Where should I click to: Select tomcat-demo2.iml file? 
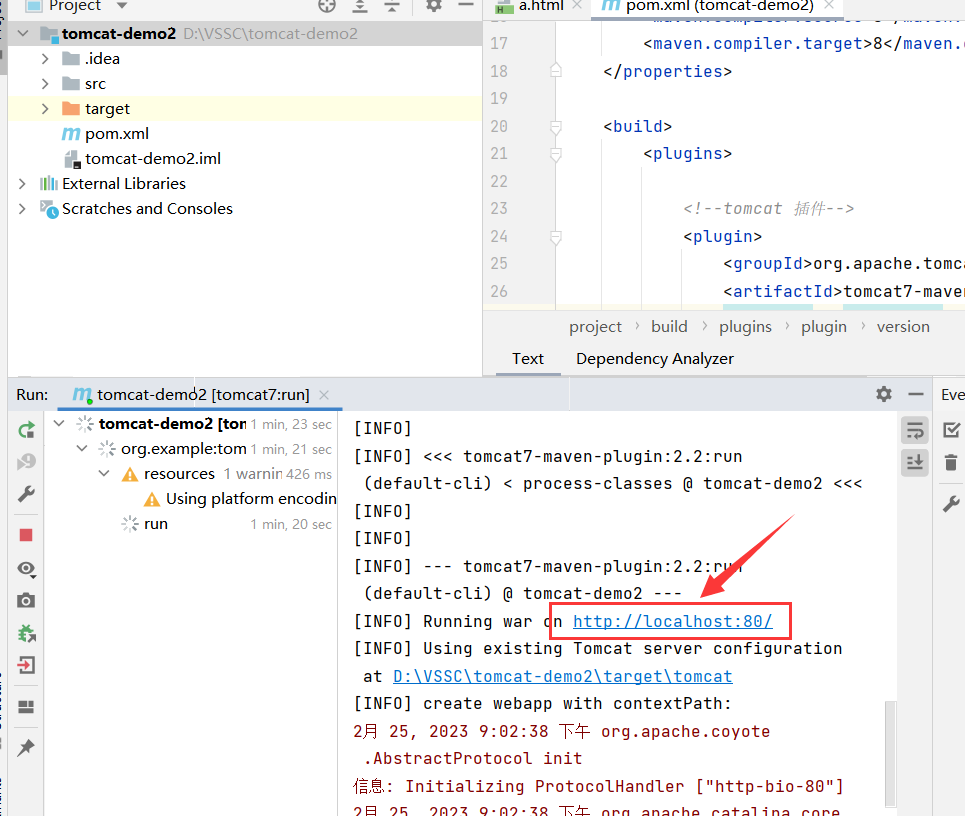pos(153,159)
